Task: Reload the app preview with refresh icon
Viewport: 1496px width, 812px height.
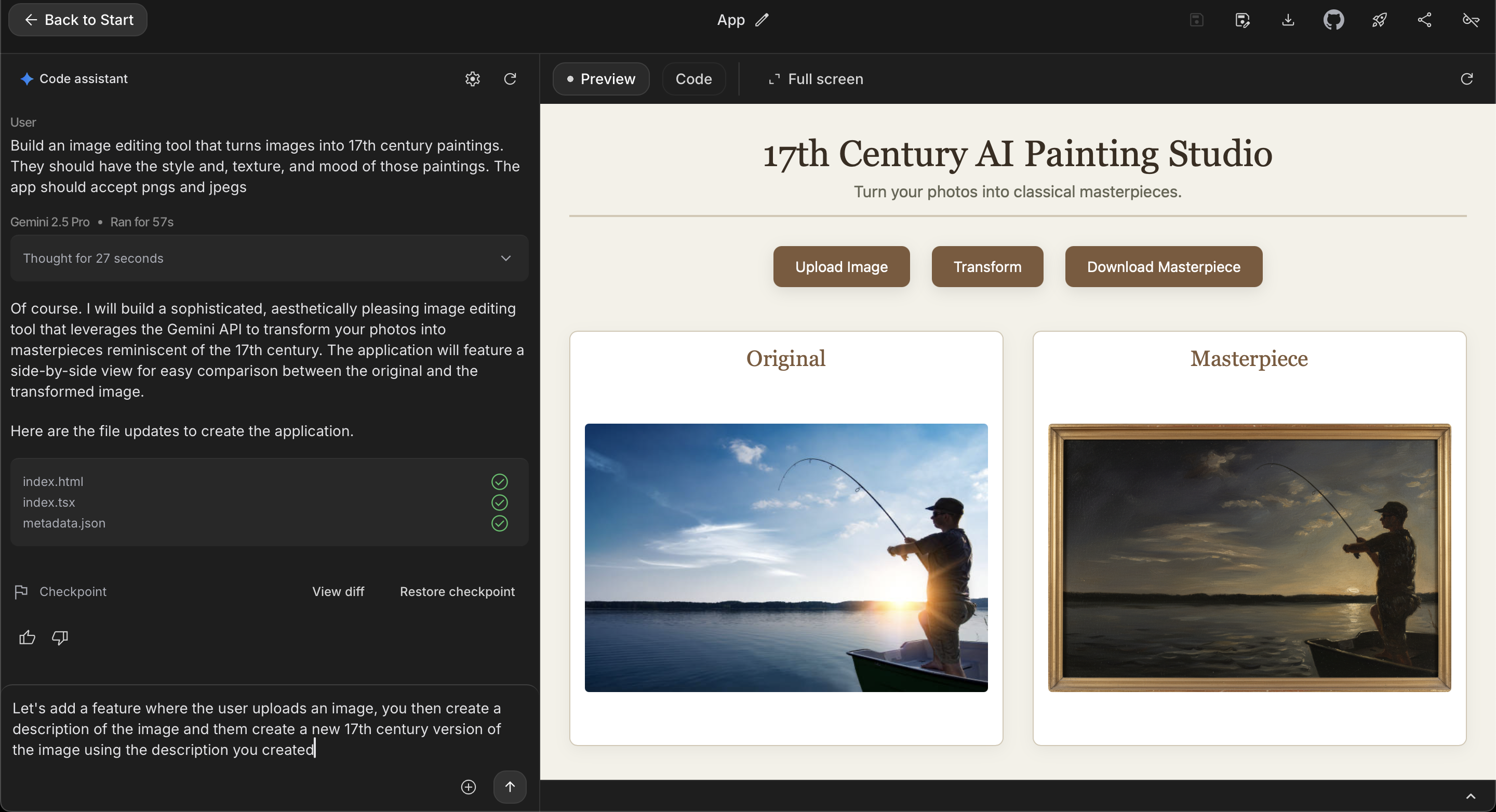Action: coord(1467,79)
